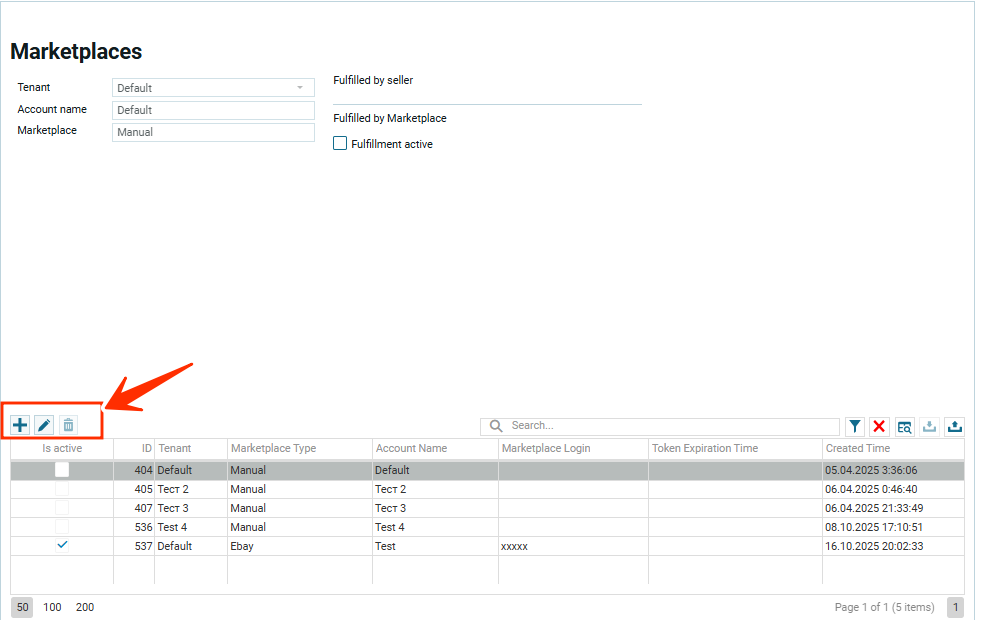Open the grid filter funnel icon

tap(855, 427)
